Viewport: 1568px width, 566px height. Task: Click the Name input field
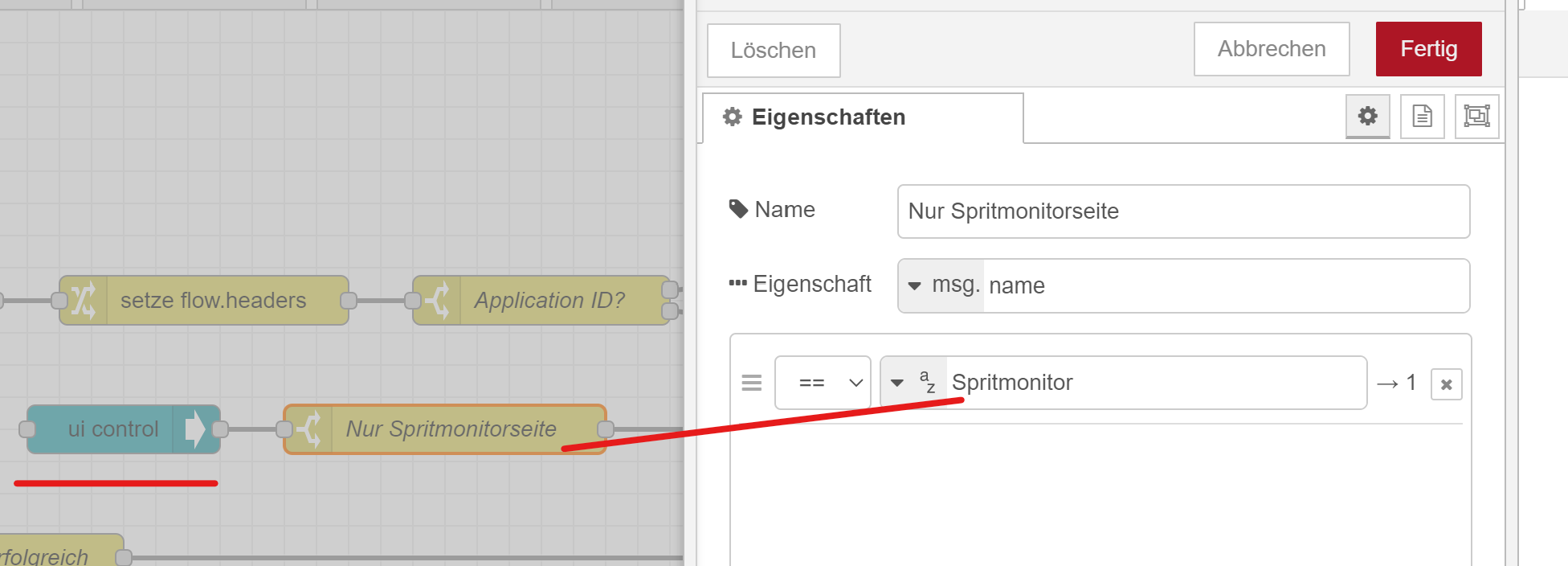[1182, 211]
